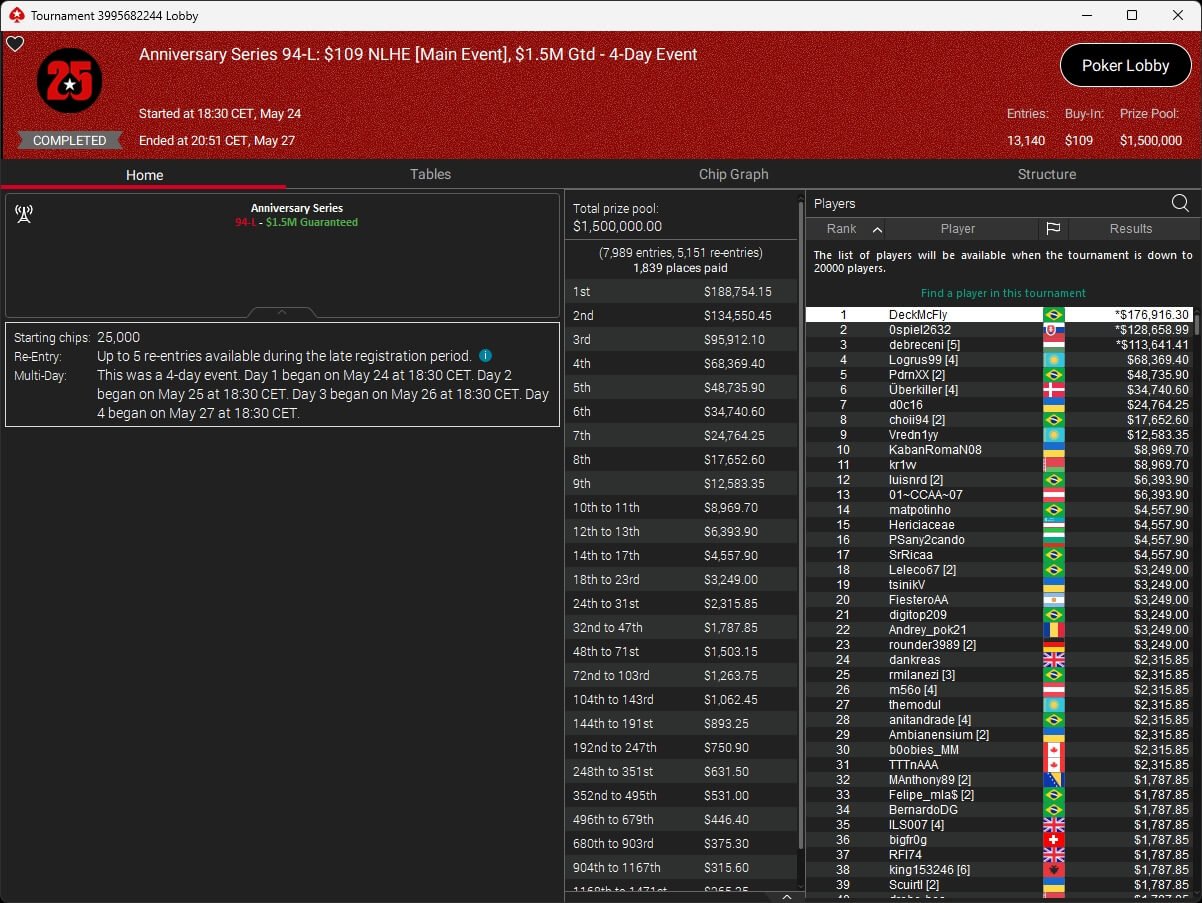Select player PSany2cando

pos(999,540)
